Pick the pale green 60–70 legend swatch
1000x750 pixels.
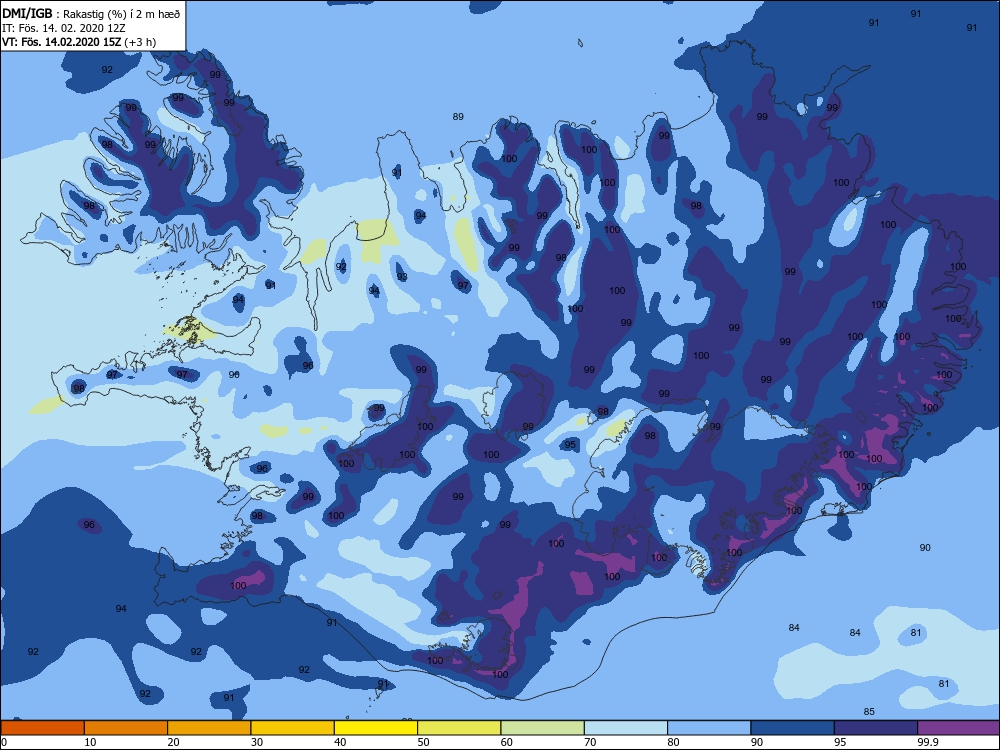[543, 728]
